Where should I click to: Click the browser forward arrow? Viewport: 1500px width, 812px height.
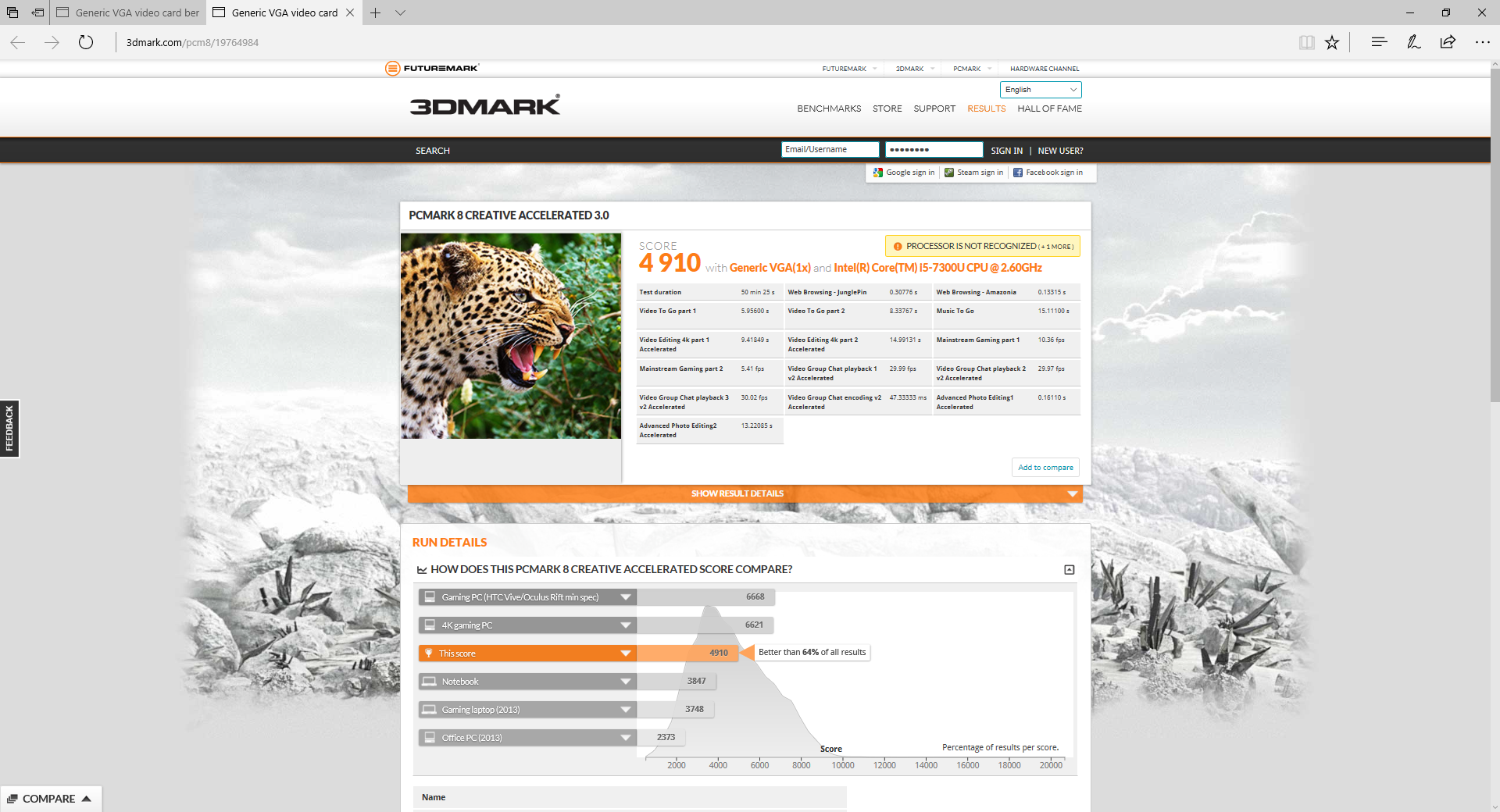pyautogui.click(x=52, y=42)
